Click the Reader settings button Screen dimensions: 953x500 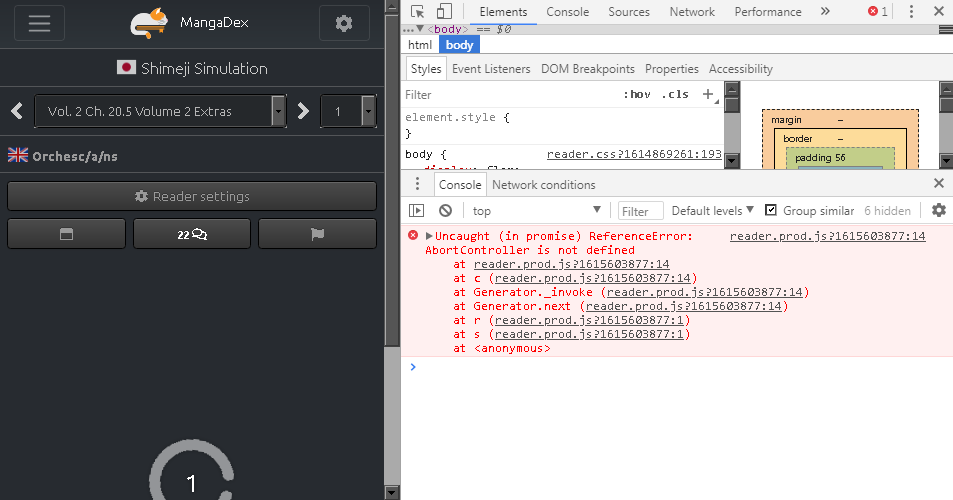pyautogui.click(x=192, y=196)
